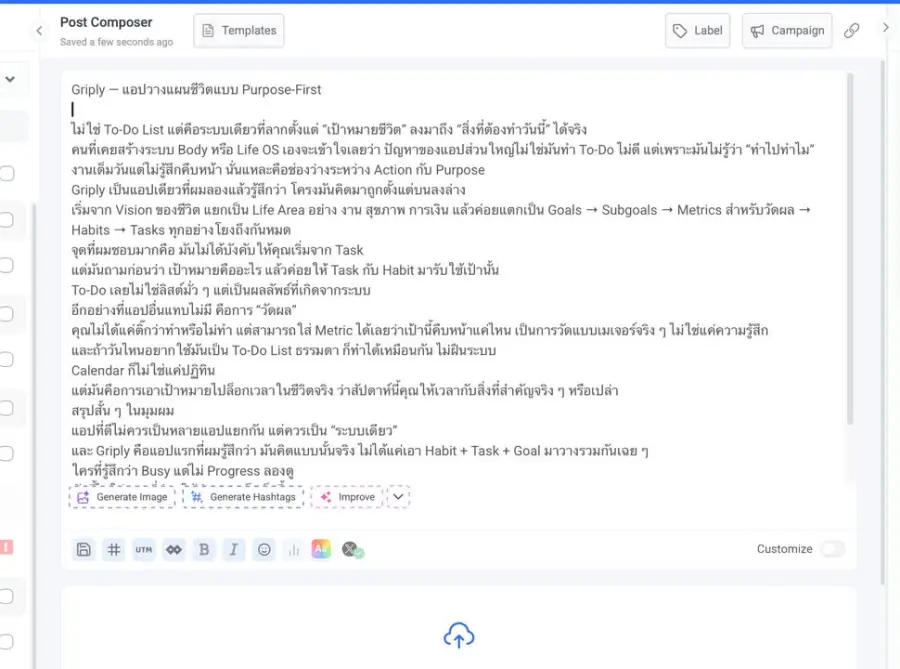Click the right chevron in the header
This screenshot has height=669, width=900.
[886, 27]
